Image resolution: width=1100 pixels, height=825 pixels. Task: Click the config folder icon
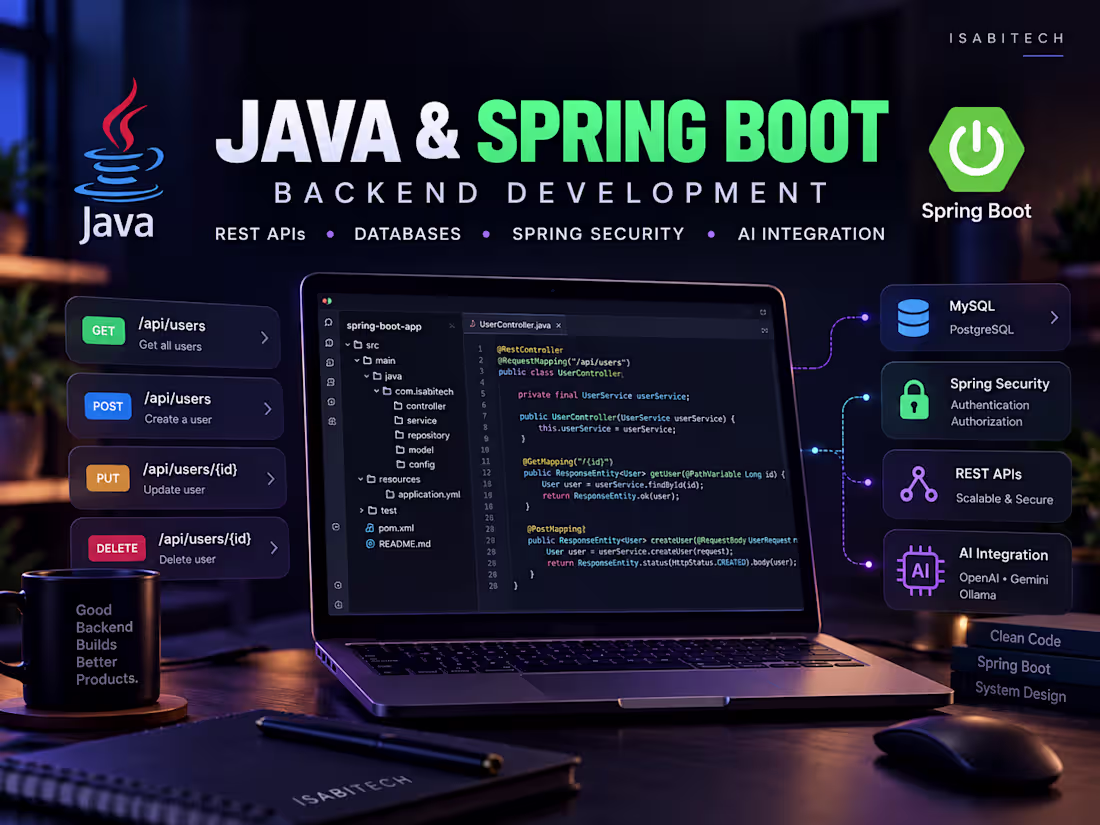click(x=401, y=464)
